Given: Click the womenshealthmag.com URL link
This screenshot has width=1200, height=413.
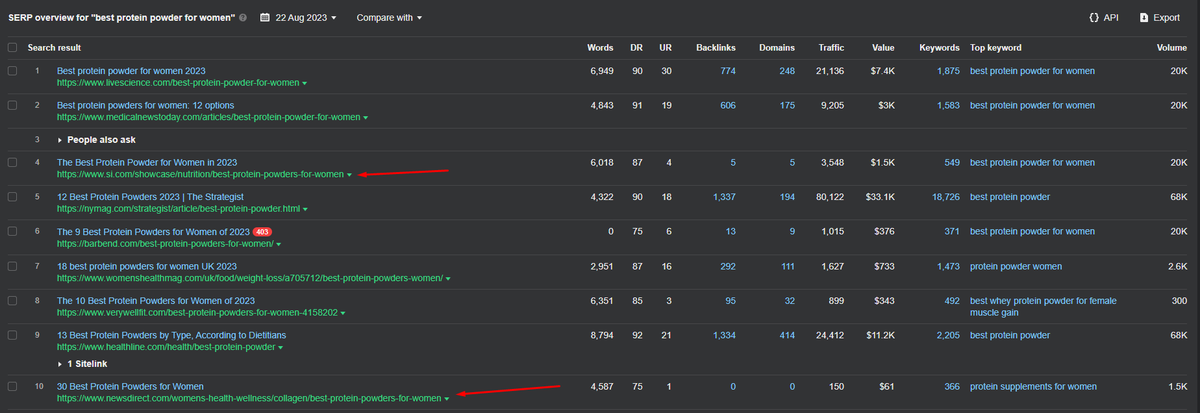Looking at the screenshot, I should coord(250,278).
